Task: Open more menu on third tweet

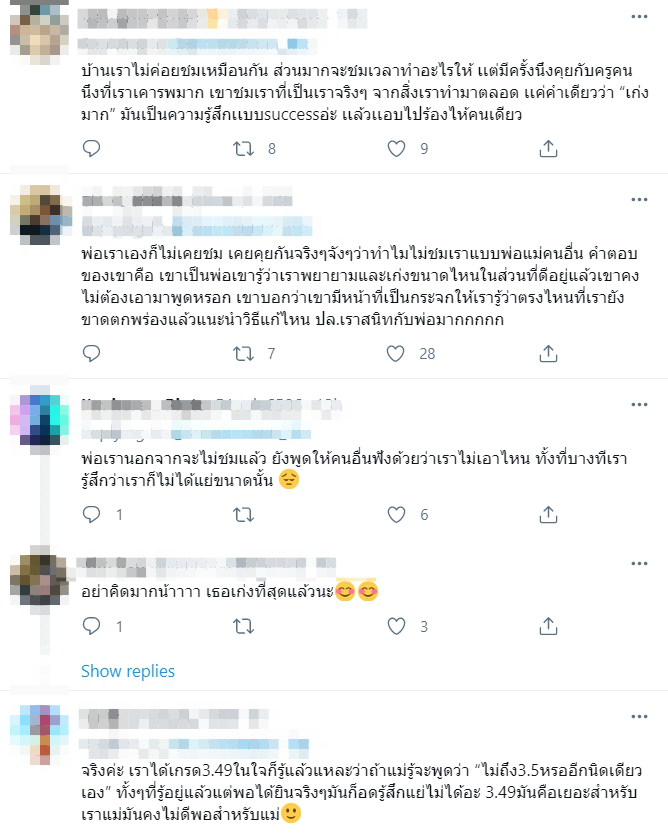Action: coord(639,404)
